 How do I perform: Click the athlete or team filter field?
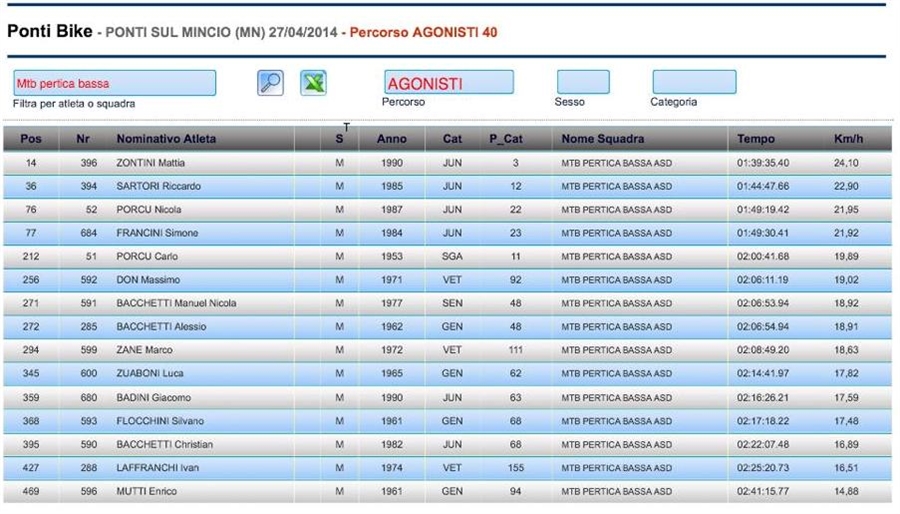point(114,83)
